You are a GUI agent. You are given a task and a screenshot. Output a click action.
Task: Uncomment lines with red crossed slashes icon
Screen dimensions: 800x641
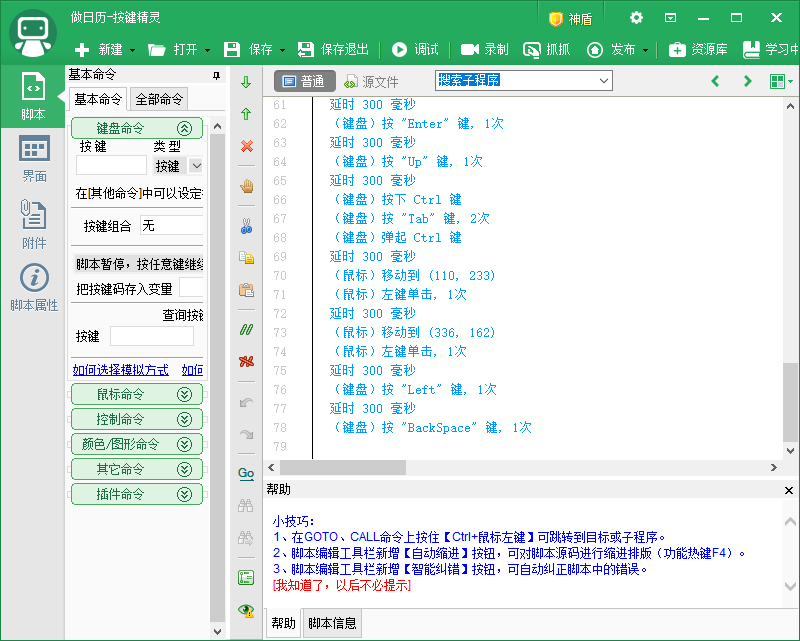246,362
